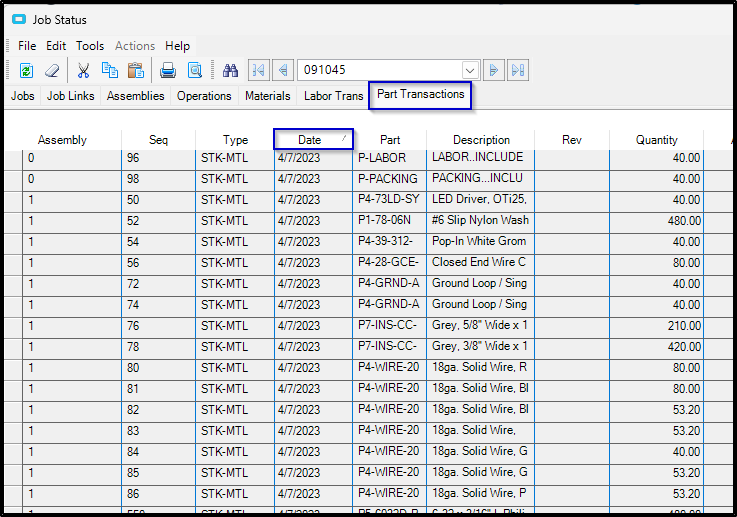737x517 pixels.
Task: Sort by the Part column header
Action: [390, 140]
